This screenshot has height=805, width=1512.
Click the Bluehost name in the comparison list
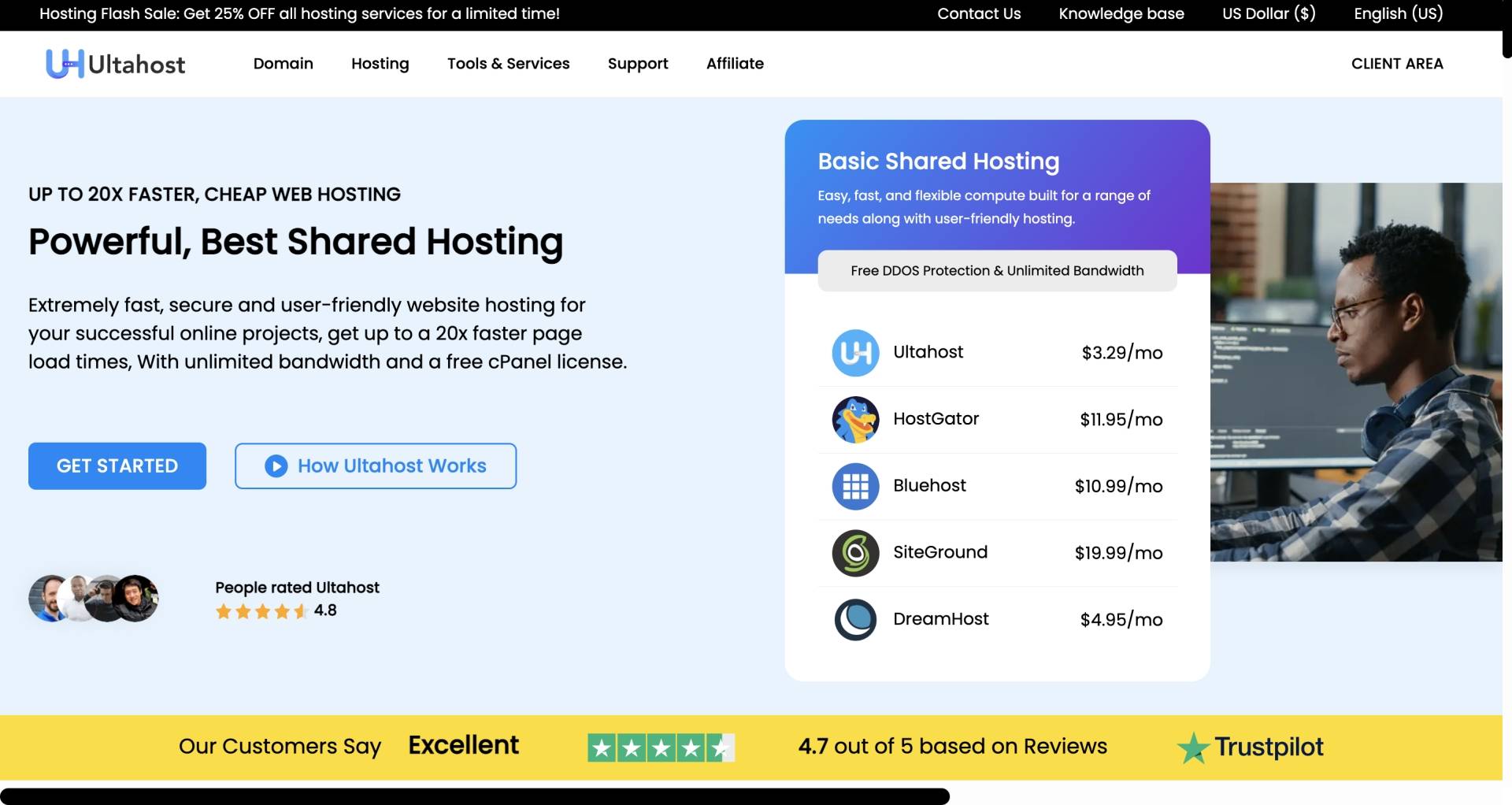coord(929,486)
